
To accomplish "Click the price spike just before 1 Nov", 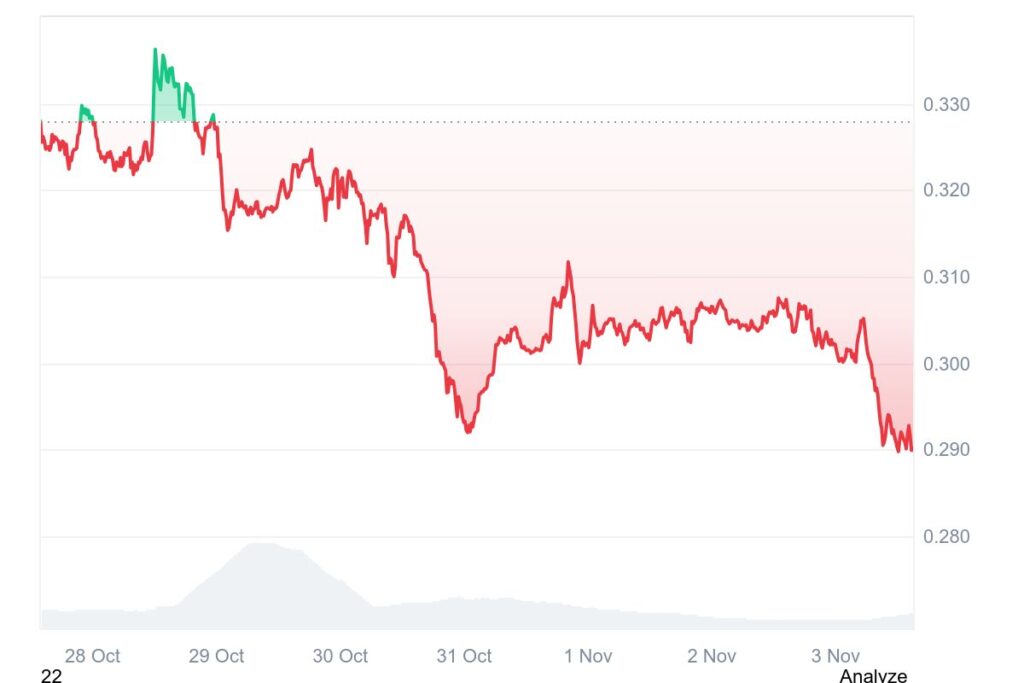I will click(568, 263).
